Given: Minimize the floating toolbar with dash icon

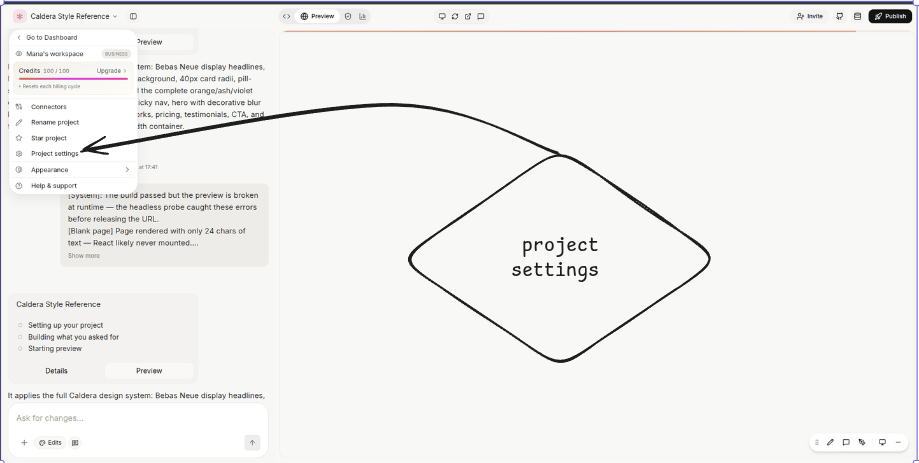Looking at the screenshot, I should (898, 442).
